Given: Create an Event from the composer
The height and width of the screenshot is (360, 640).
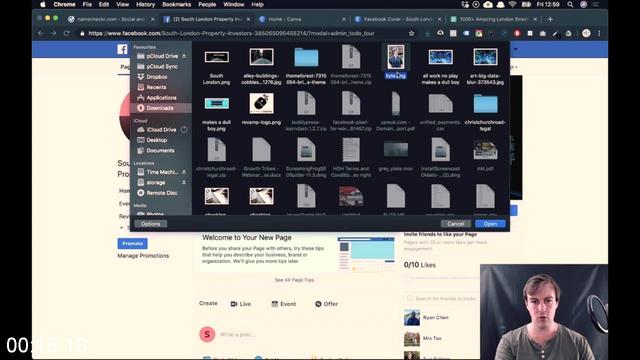Looking at the screenshot, I should pyautogui.click(x=284, y=304).
